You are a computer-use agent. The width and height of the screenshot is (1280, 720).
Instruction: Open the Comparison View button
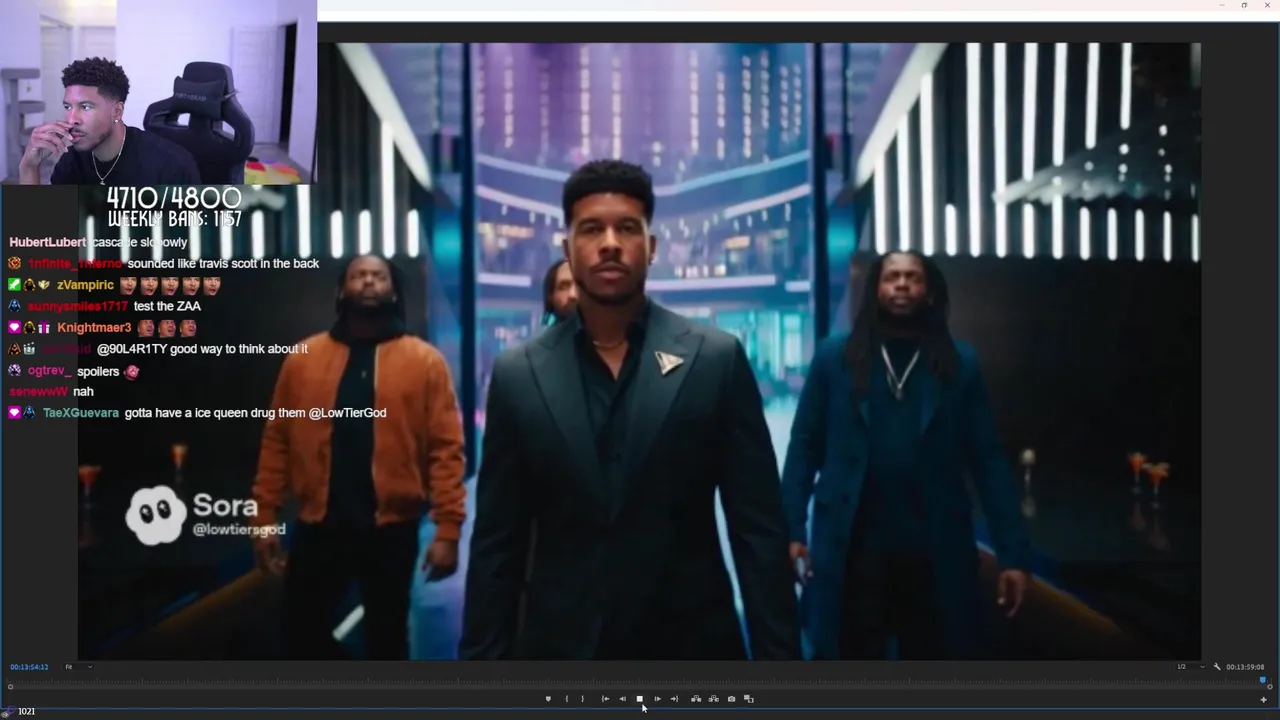(748, 699)
